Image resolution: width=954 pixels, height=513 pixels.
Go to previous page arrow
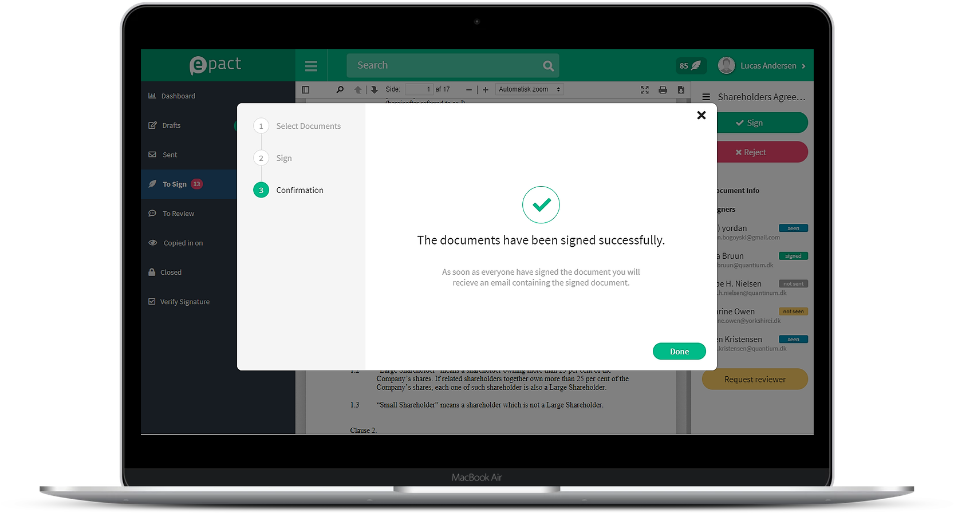point(358,89)
